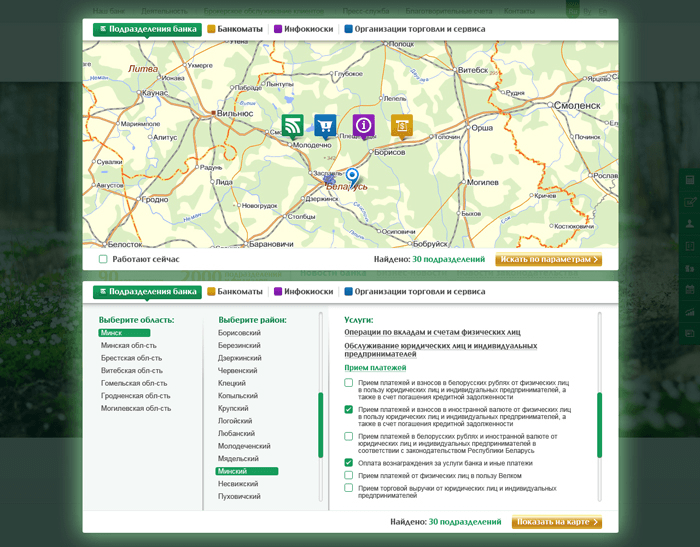Screen dimensions: 700x547
Task: Switch site language to By
Action: tap(588, 11)
